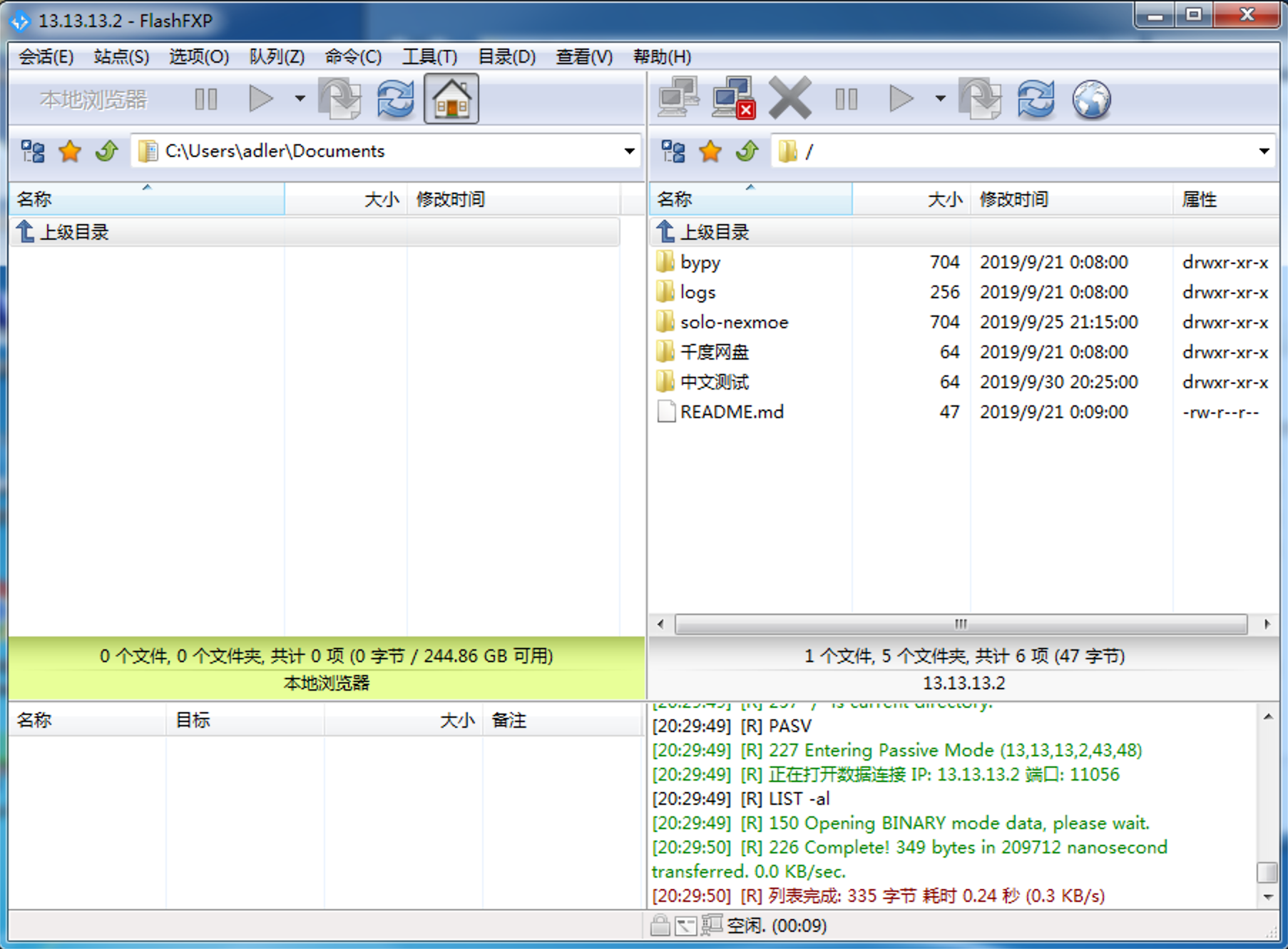Image resolution: width=1288 pixels, height=949 pixels.
Task: Sort remote pane by 名称 column
Action: point(751,199)
